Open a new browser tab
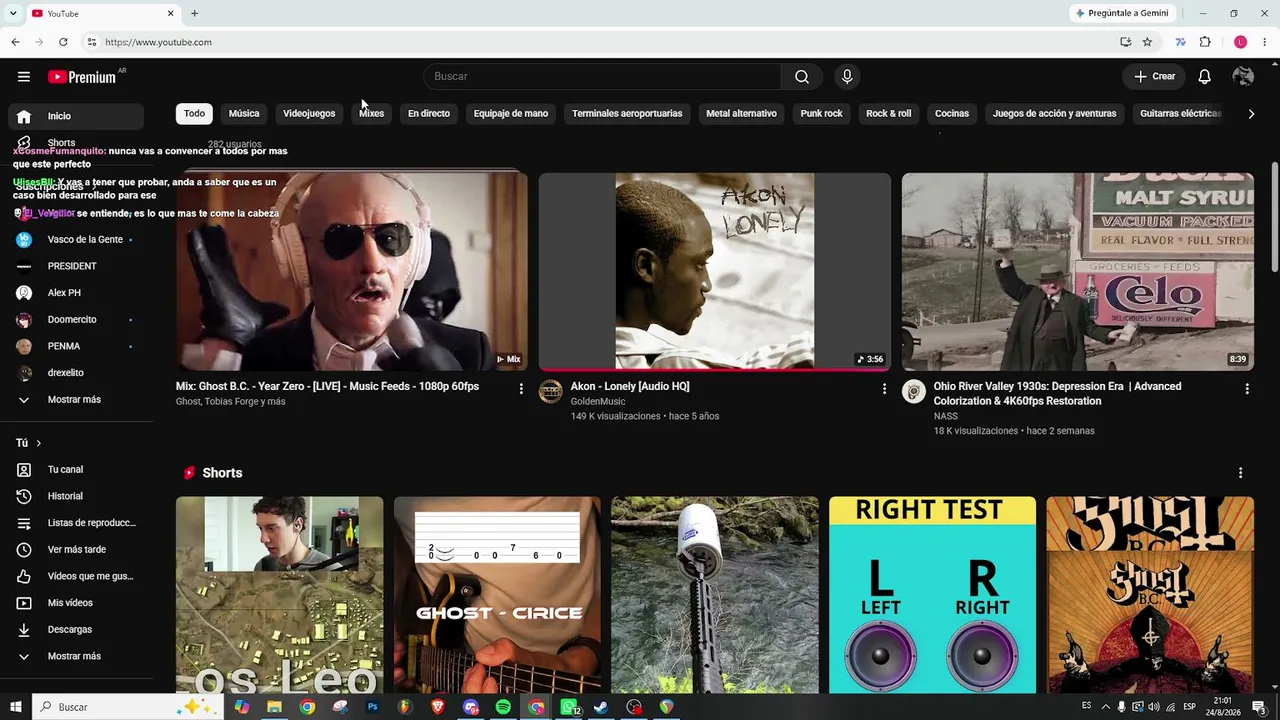This screenshot has height=720, width=1280. (194, 13)
